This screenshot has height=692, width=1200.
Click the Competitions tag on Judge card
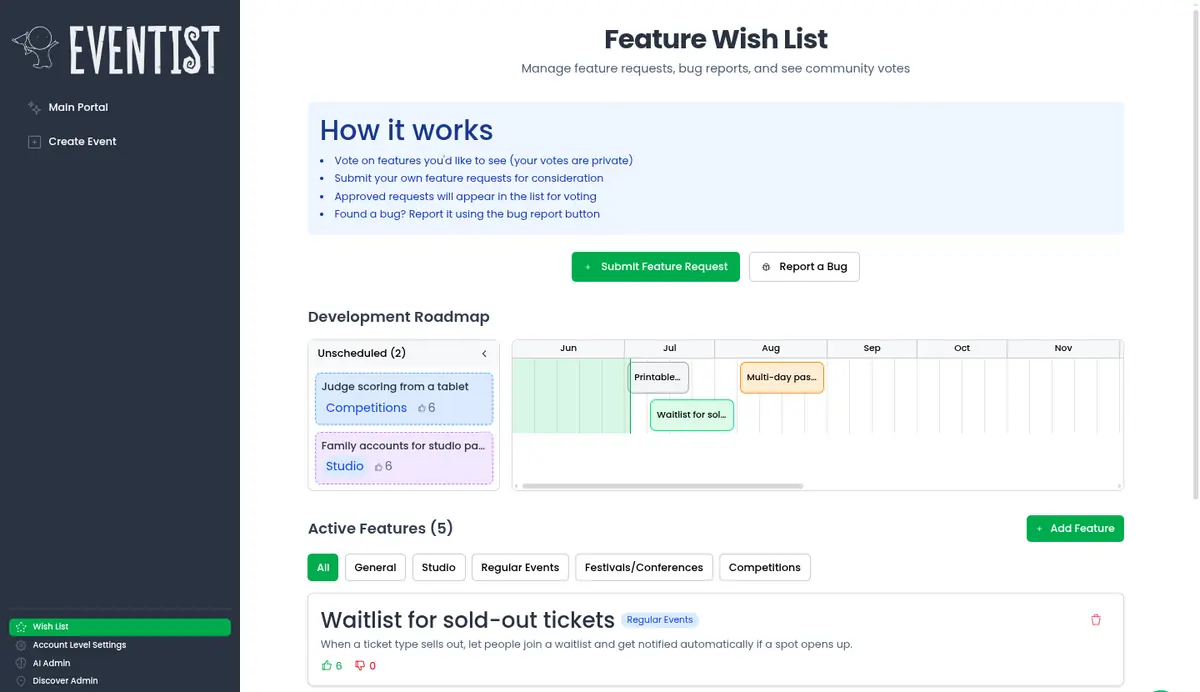tap(366, 408)
